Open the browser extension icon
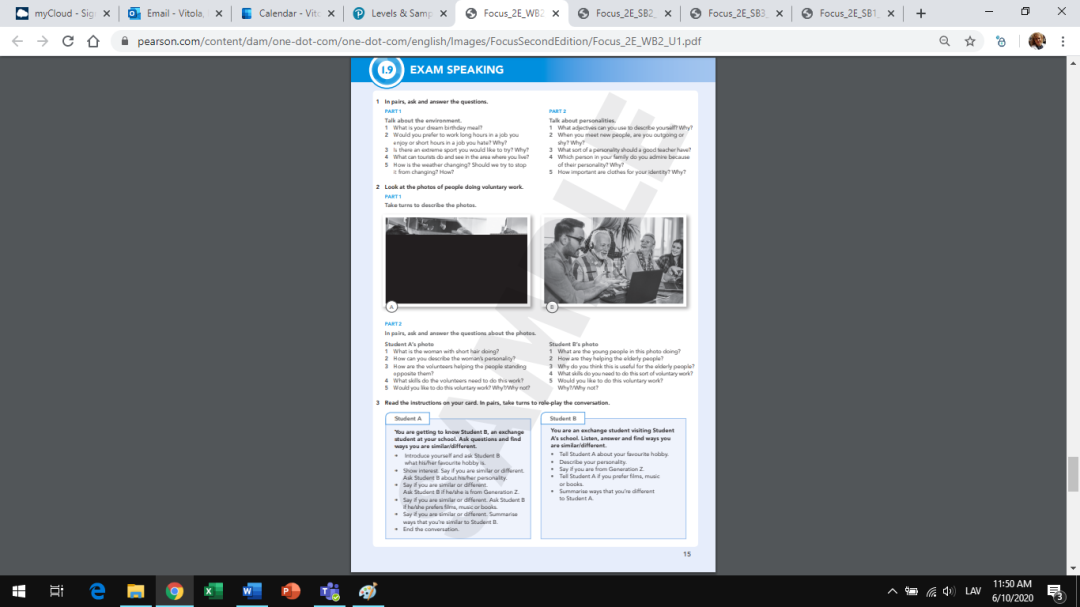 click(x=1001, y=41)
